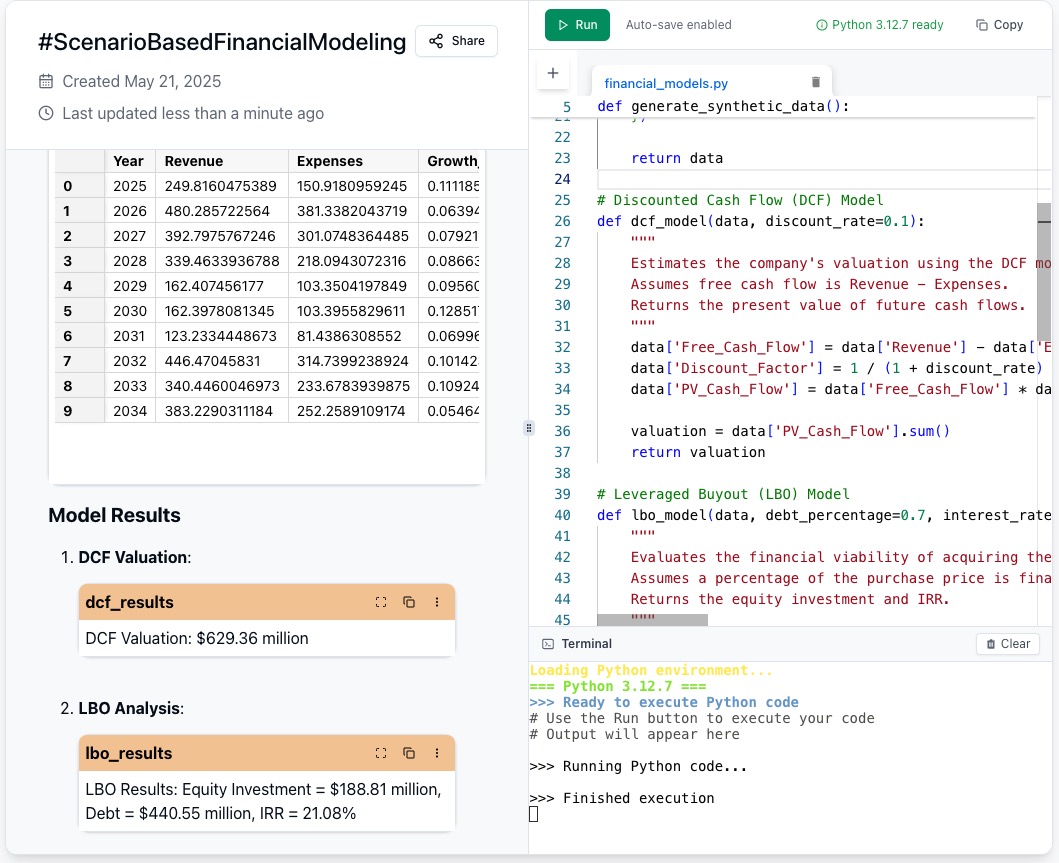Select Expenses cell 252.2589109174
This screenshot has height=863, width=1059.
coord(353,411)
